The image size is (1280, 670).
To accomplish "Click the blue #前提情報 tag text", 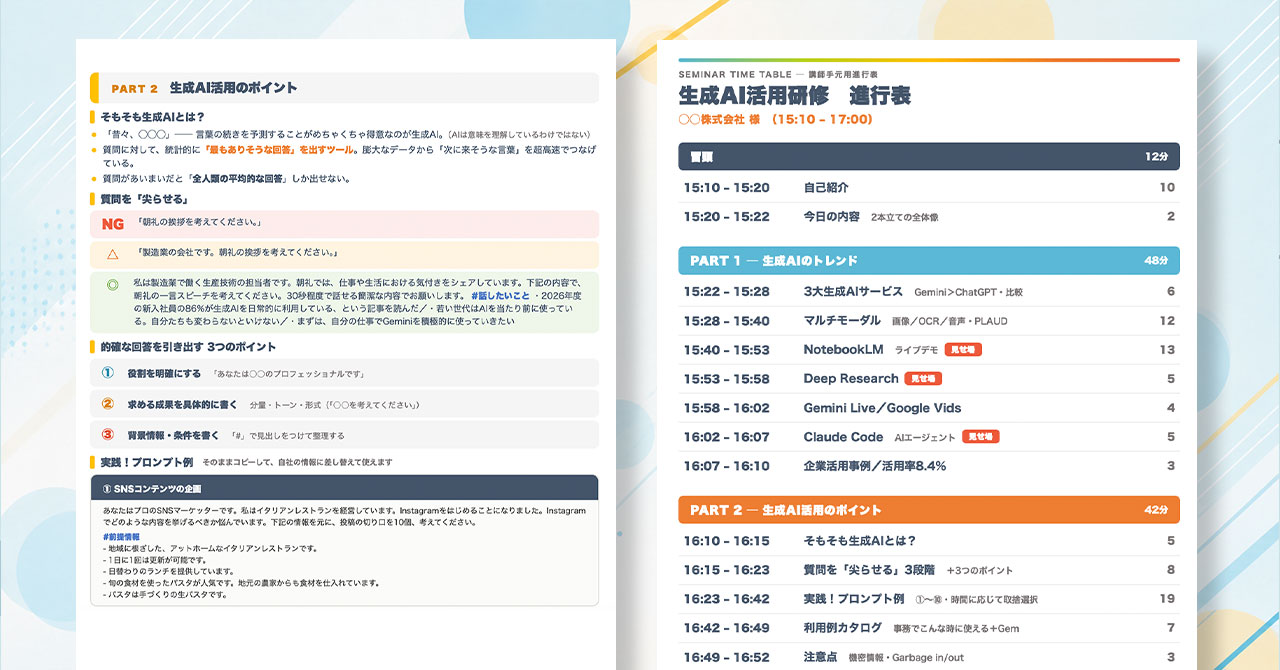I will pyautogui.click(x=121, y=537).
